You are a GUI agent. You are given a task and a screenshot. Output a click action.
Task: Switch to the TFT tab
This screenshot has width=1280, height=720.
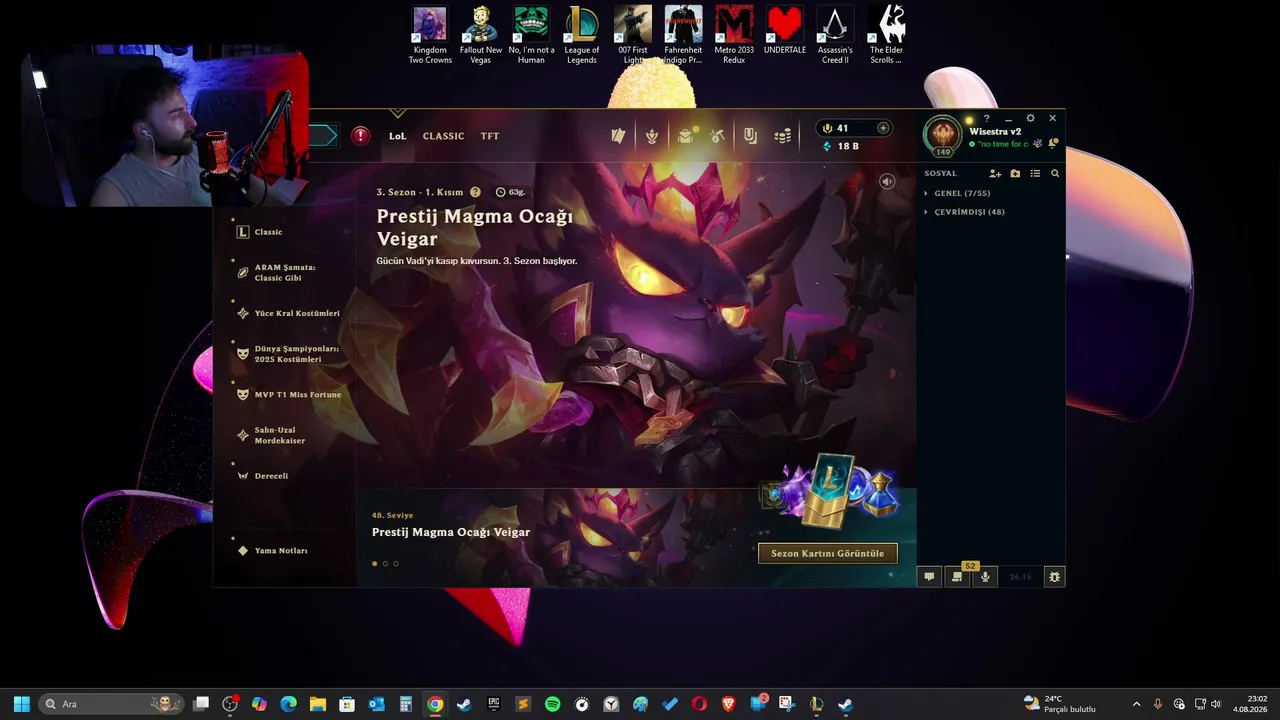click(x=489, y=136)
